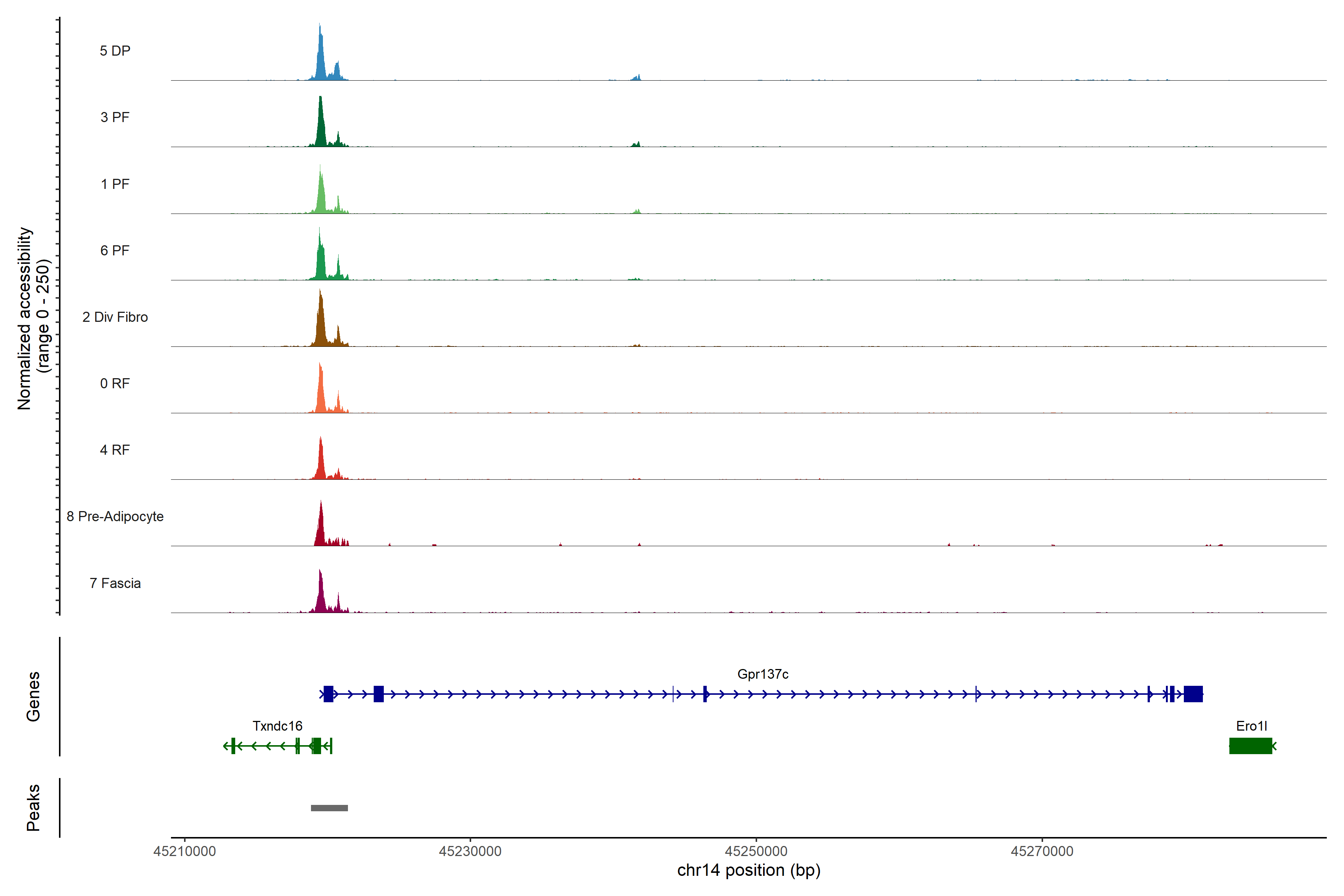Click the 45230000 axis tick label
Screen dimensions: 1344x896
coord(470,851)
